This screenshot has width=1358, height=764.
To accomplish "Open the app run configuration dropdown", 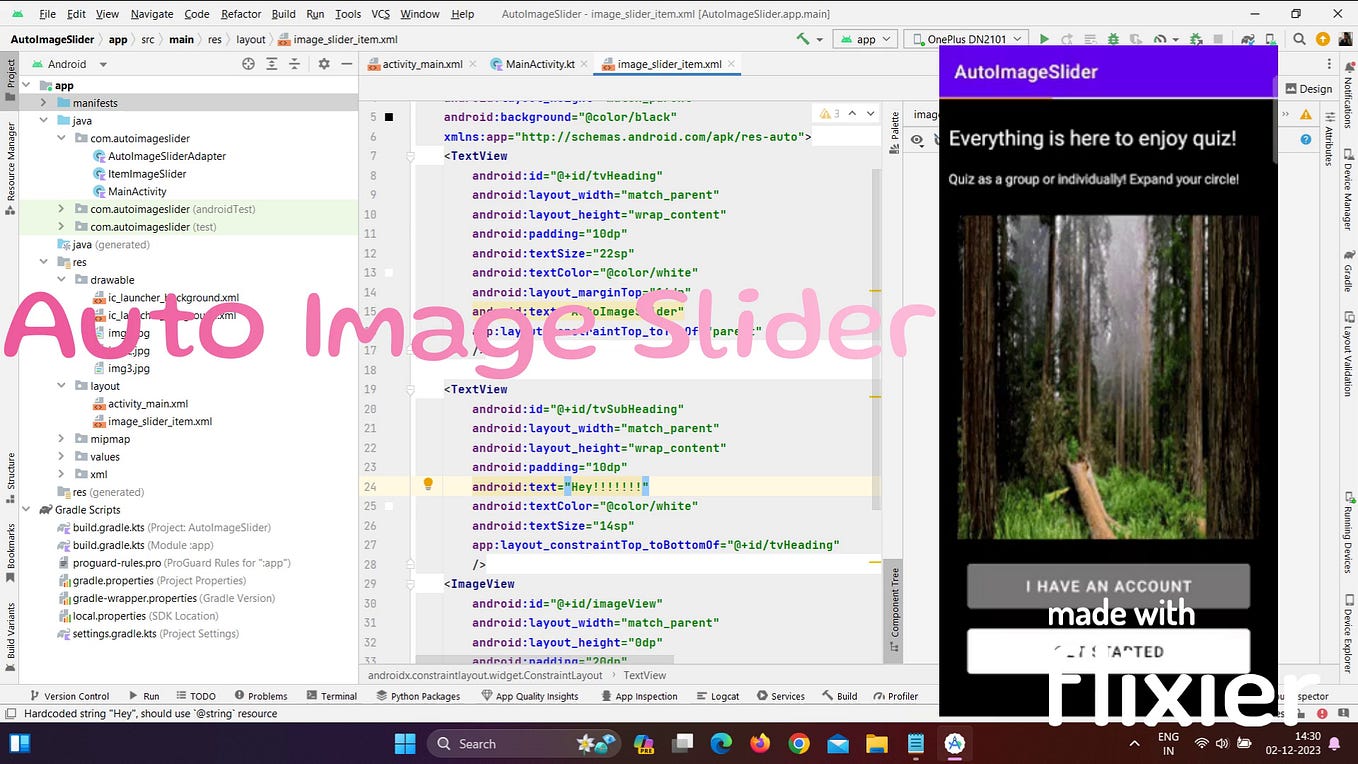I will click(864, 39).
